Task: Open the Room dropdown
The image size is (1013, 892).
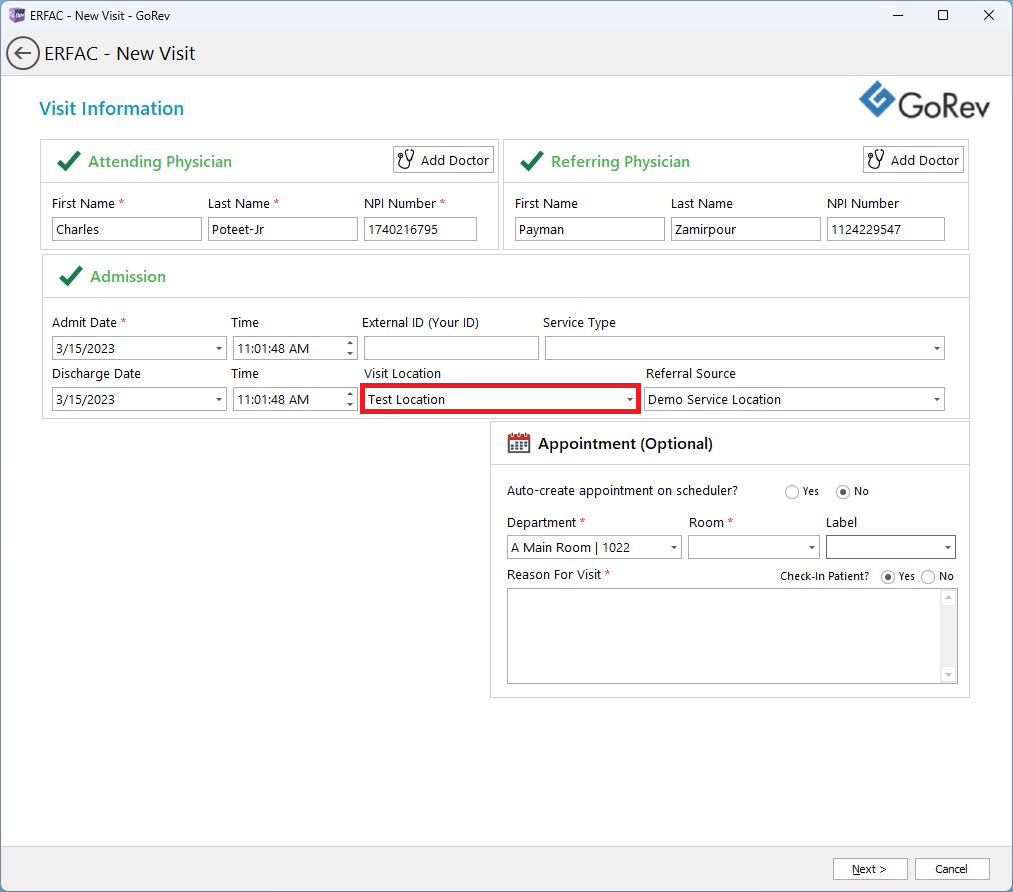Action: click(x=812, y=547)
